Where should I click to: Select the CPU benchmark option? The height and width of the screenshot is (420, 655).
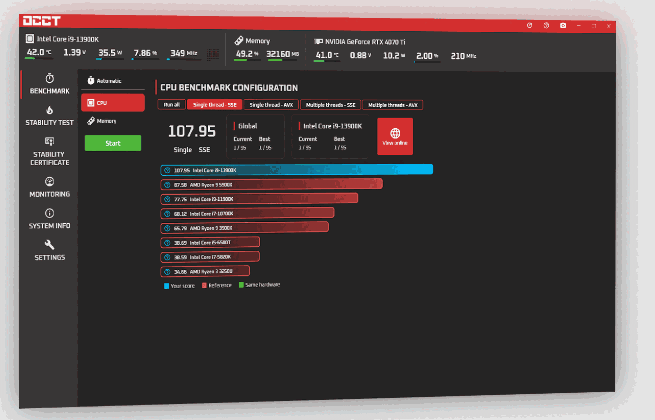pos(113,103)
